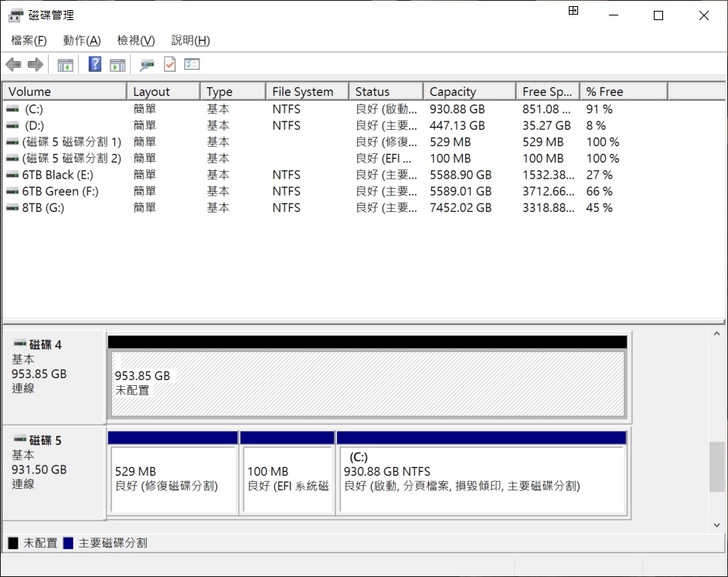Open the 檢視(V) menu
The image size is (728, 577).
point(136,40)
